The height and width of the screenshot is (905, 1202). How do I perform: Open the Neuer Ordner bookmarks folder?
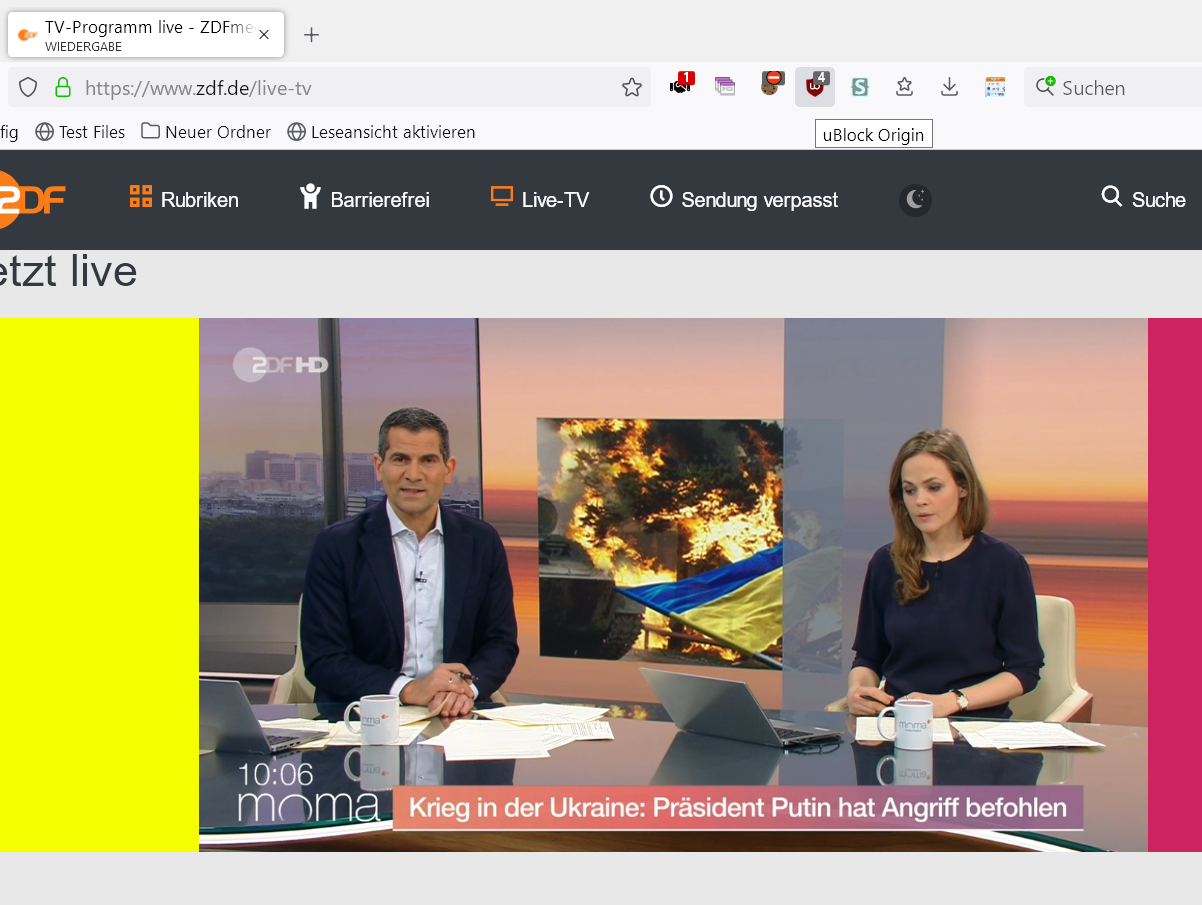click(206, 132)
